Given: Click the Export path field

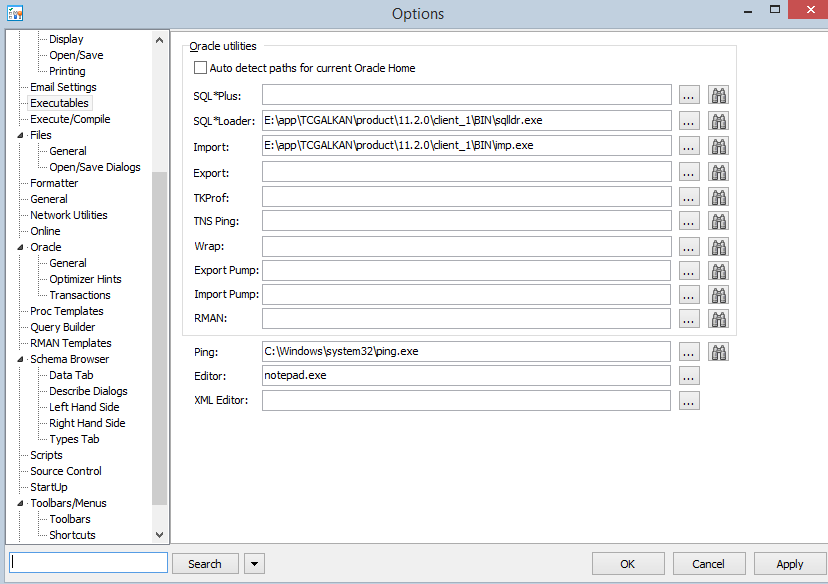Looking at the screenshot, I should [x=467, y=172].
